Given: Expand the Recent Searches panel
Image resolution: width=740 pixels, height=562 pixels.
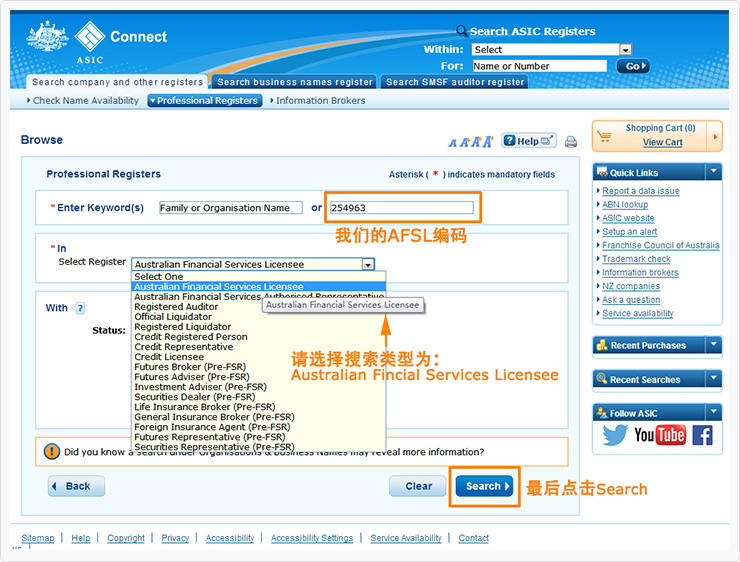Looking at the screenshot, I should coord(714,378).
